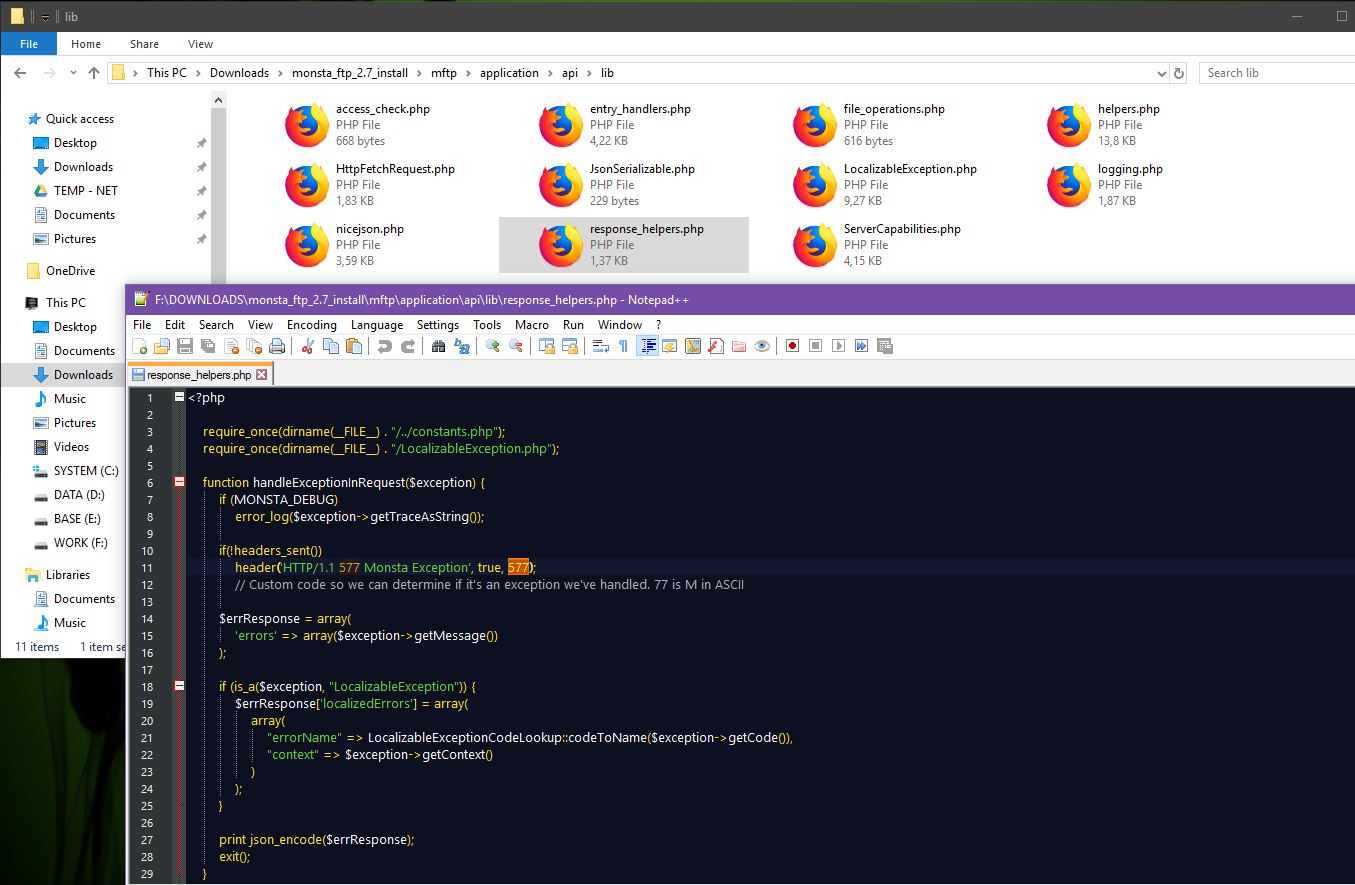Image resolution: width=1355 pixels, height=885 pixels.
Task: Toggle the Indent guide toolbar button
Action: [x=647, y=346]
